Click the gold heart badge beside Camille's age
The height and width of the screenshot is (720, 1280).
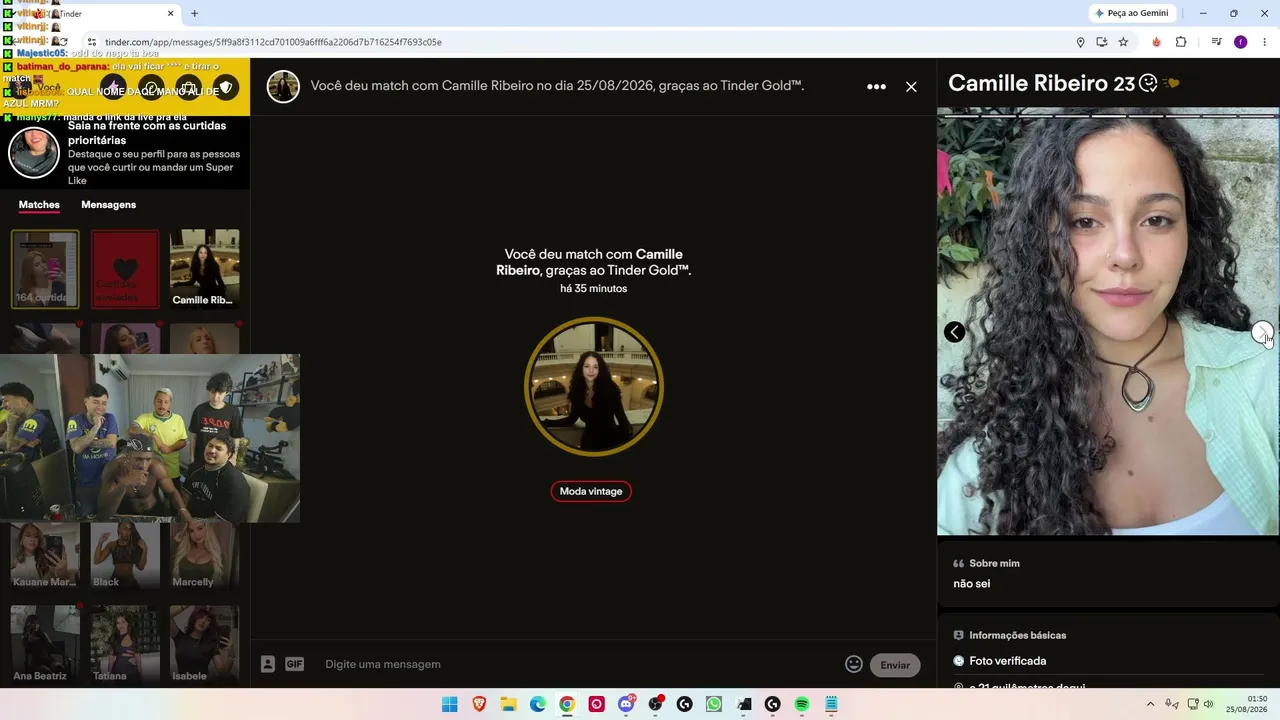(1171, 84)
